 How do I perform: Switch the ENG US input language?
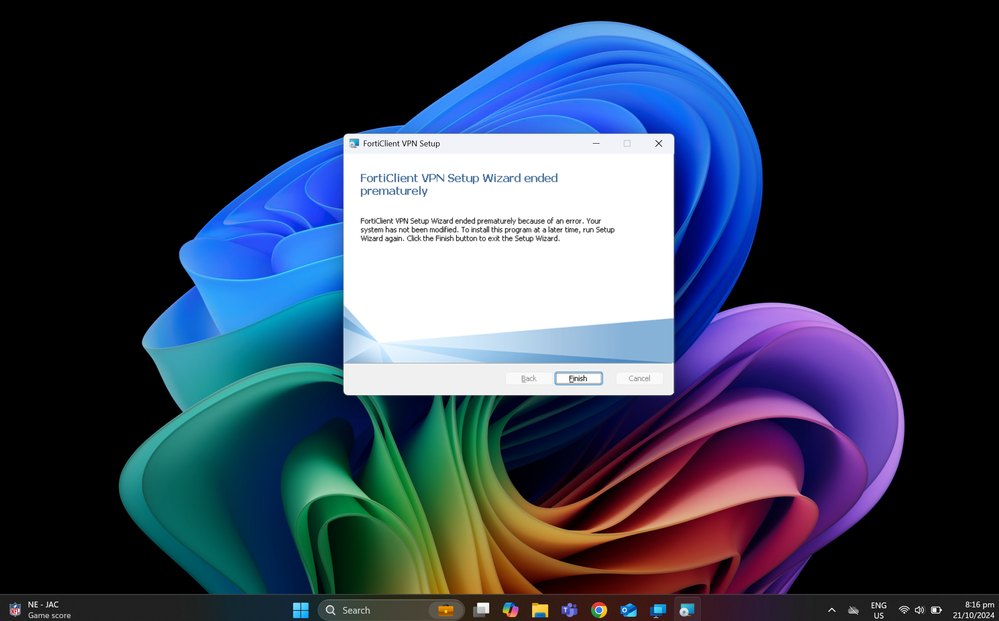(x=879, y=610)
